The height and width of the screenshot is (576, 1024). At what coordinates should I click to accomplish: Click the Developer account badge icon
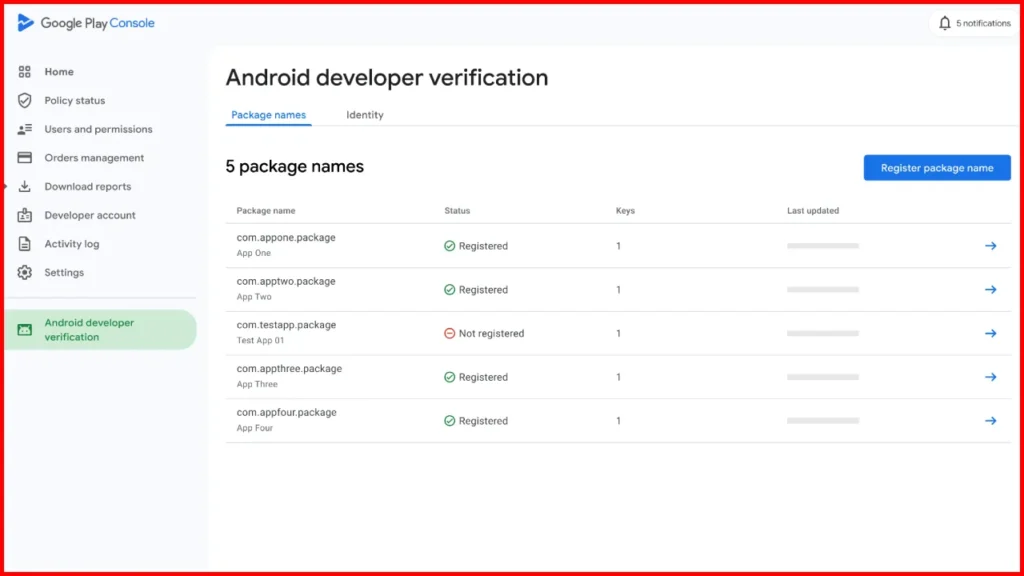click(x=25, y=215)
